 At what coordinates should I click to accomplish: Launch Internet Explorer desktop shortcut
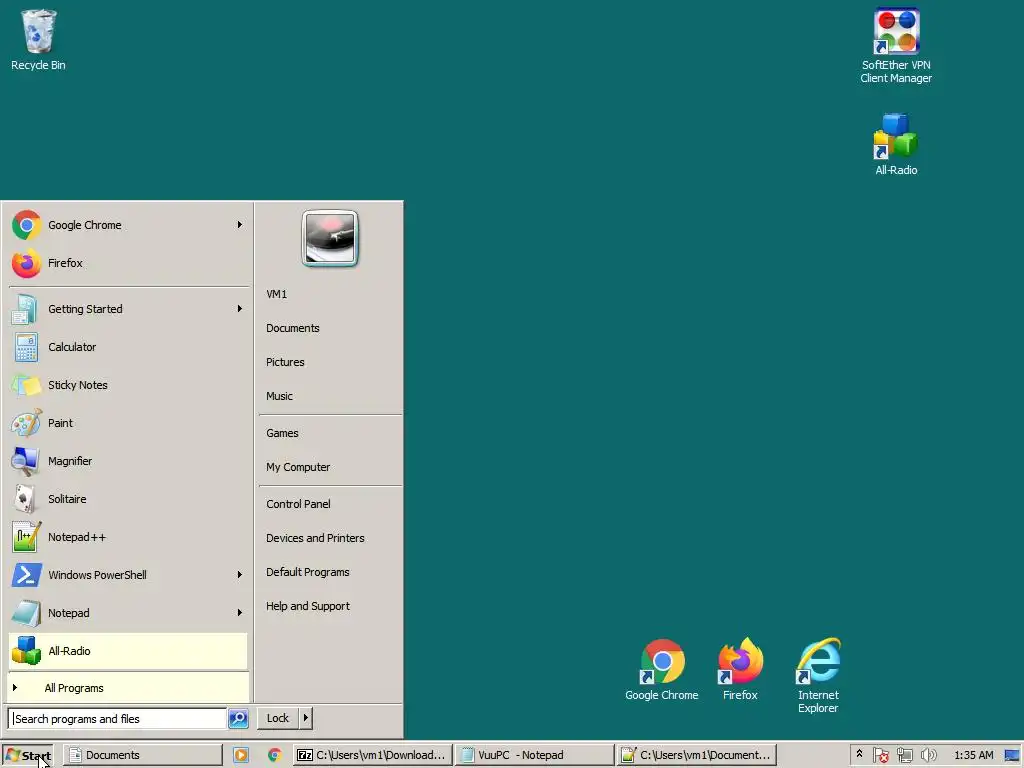[x=818, y=675]
